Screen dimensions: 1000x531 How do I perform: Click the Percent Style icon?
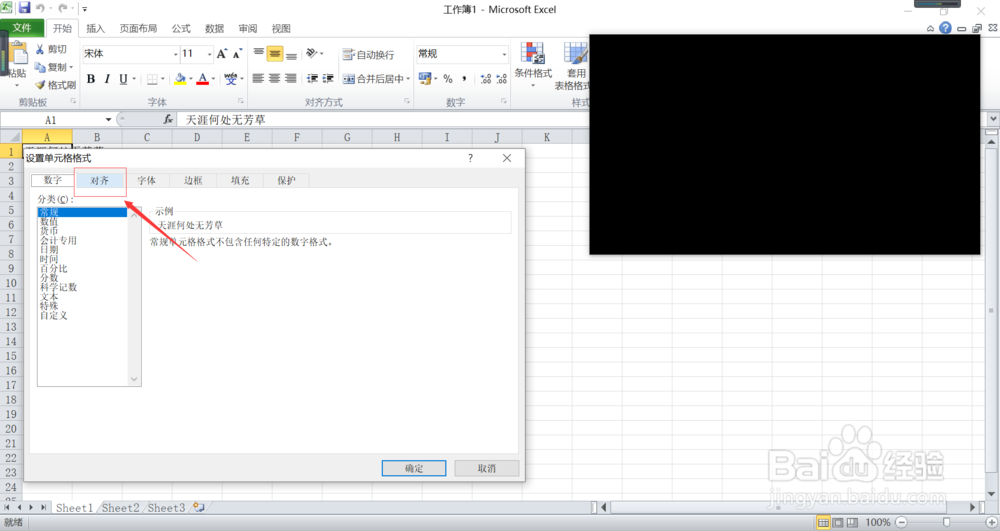click(x=448, y=79)
